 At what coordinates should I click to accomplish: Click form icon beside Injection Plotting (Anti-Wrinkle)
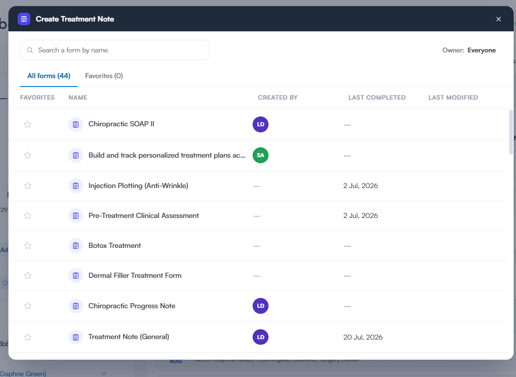point(76,186)
